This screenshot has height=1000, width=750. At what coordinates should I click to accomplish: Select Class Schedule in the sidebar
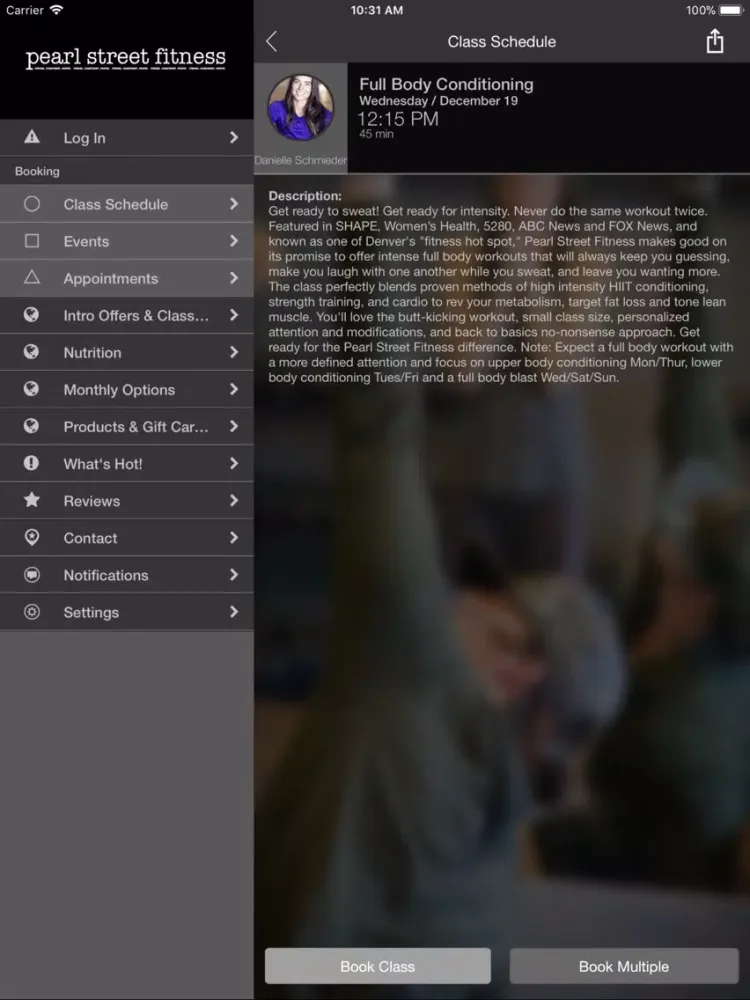[x=127, y=204]
